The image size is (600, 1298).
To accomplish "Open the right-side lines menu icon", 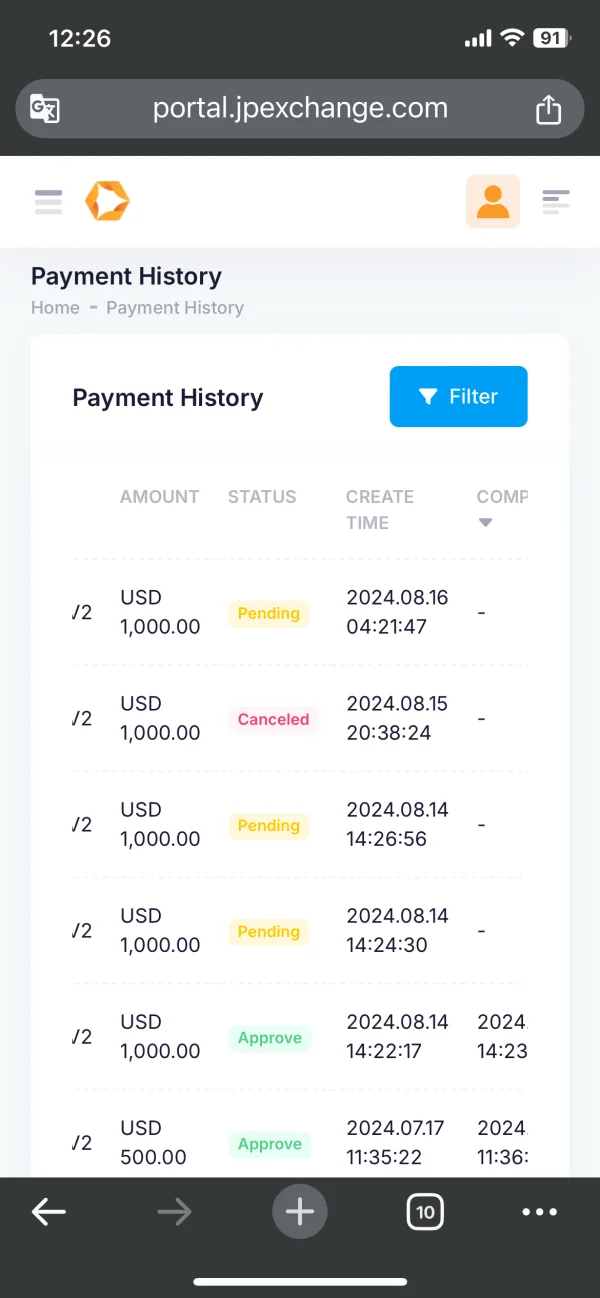I will (x=556, y=202).
